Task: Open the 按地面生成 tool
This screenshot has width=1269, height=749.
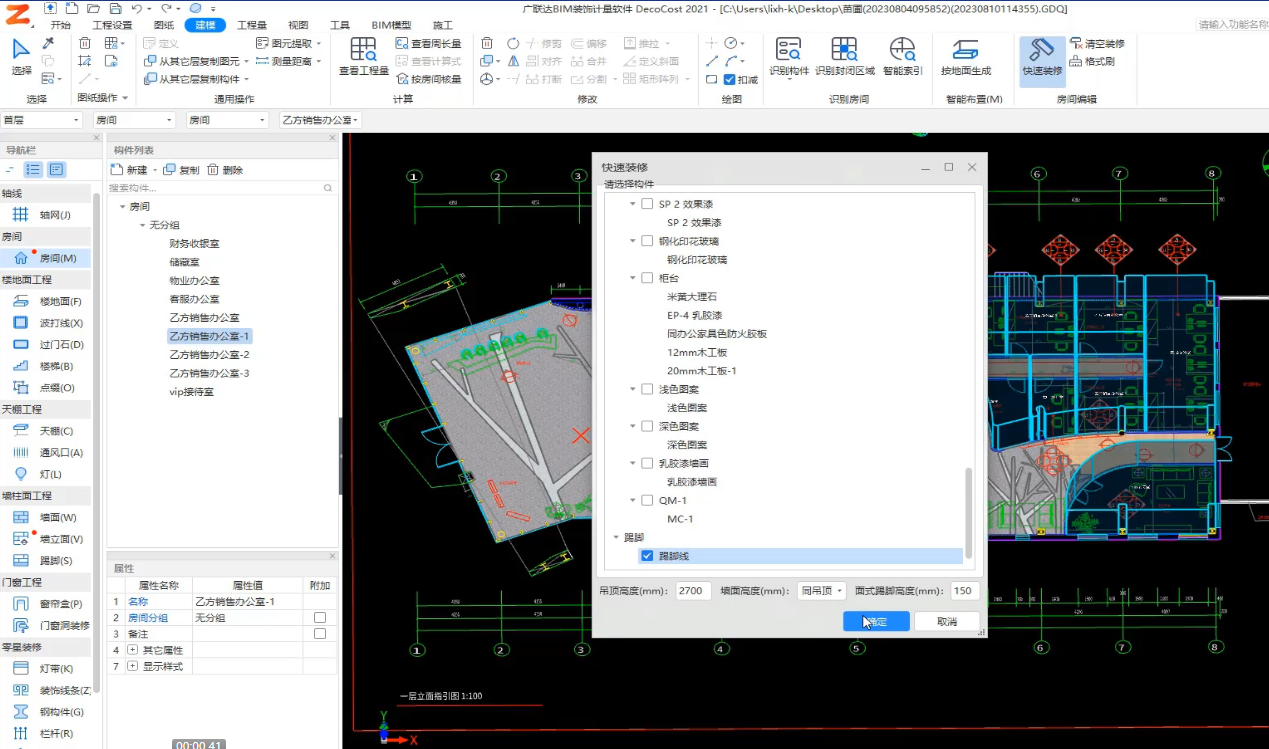Action: [965, 50]
